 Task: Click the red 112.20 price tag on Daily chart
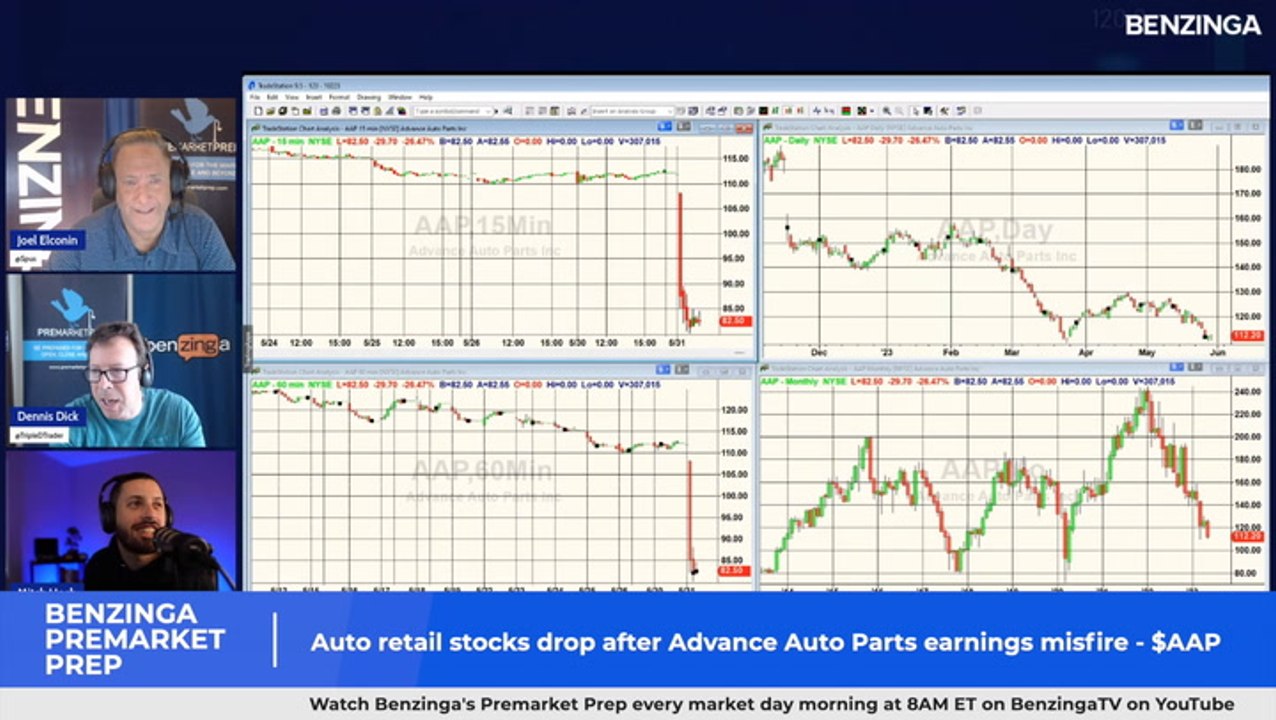click(x=1248, y=335)
